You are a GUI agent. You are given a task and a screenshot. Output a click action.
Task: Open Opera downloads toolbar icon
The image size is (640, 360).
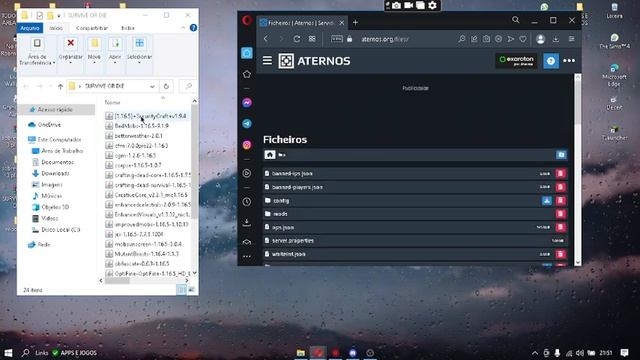pos(556,39)
